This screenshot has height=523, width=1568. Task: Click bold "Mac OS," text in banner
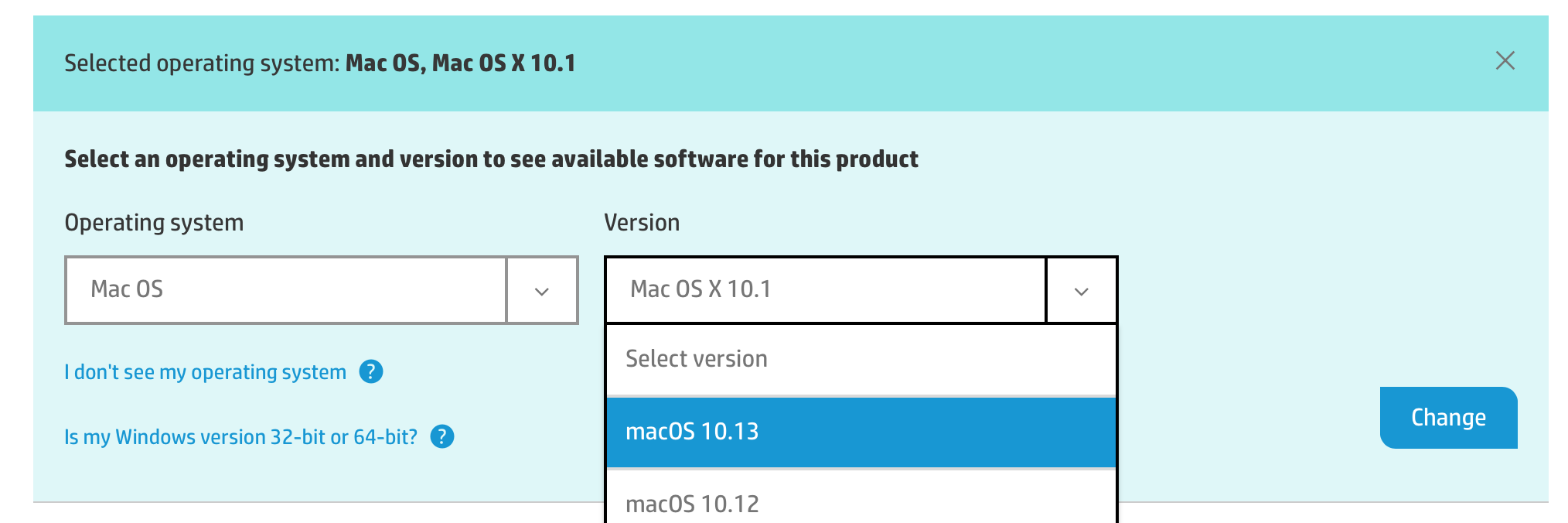tap(385, 63)
